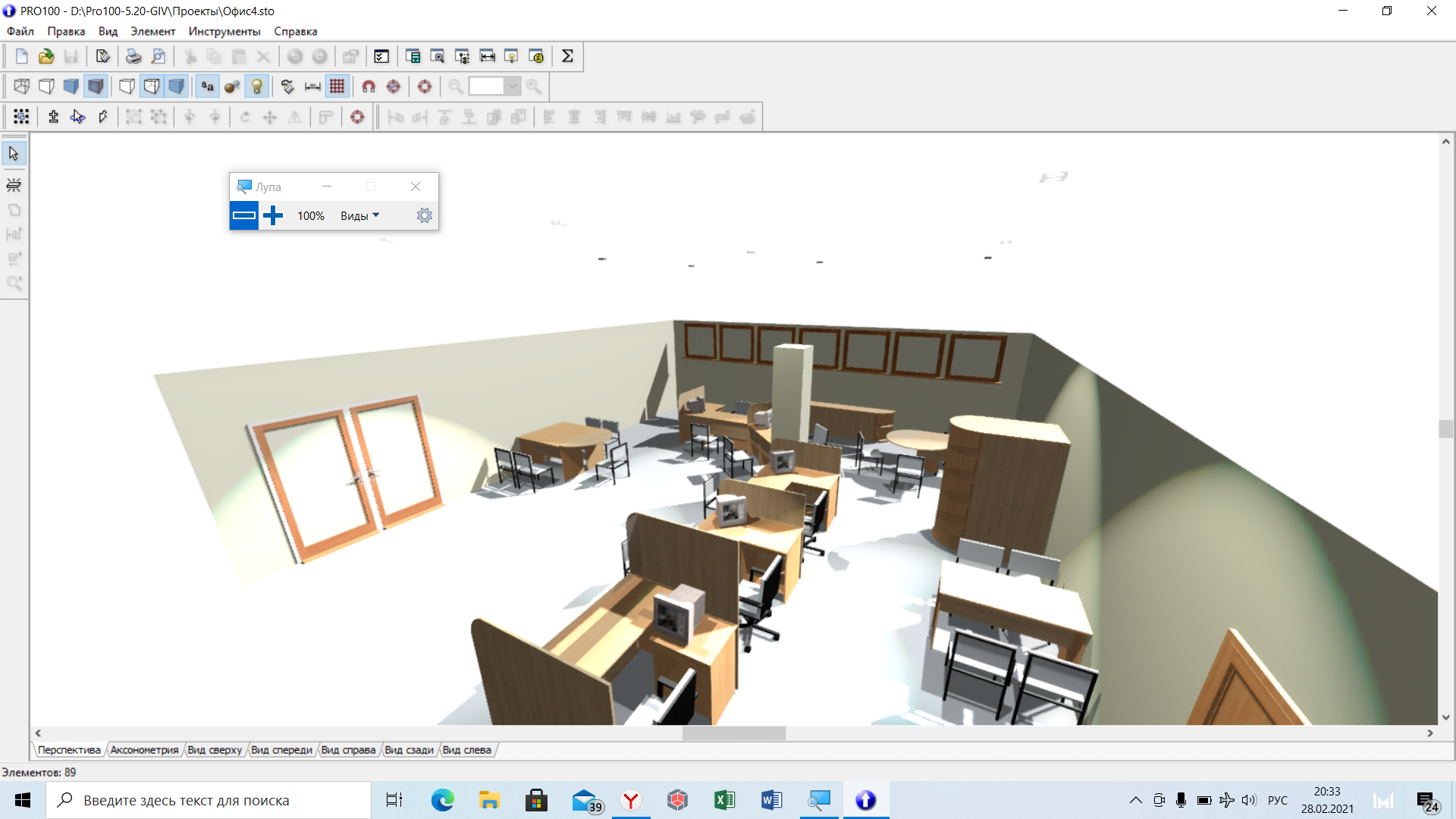Toggle the light bulb lighting option
The image size is (1456, 819).
pyautogui.click(x=257, y=86)
